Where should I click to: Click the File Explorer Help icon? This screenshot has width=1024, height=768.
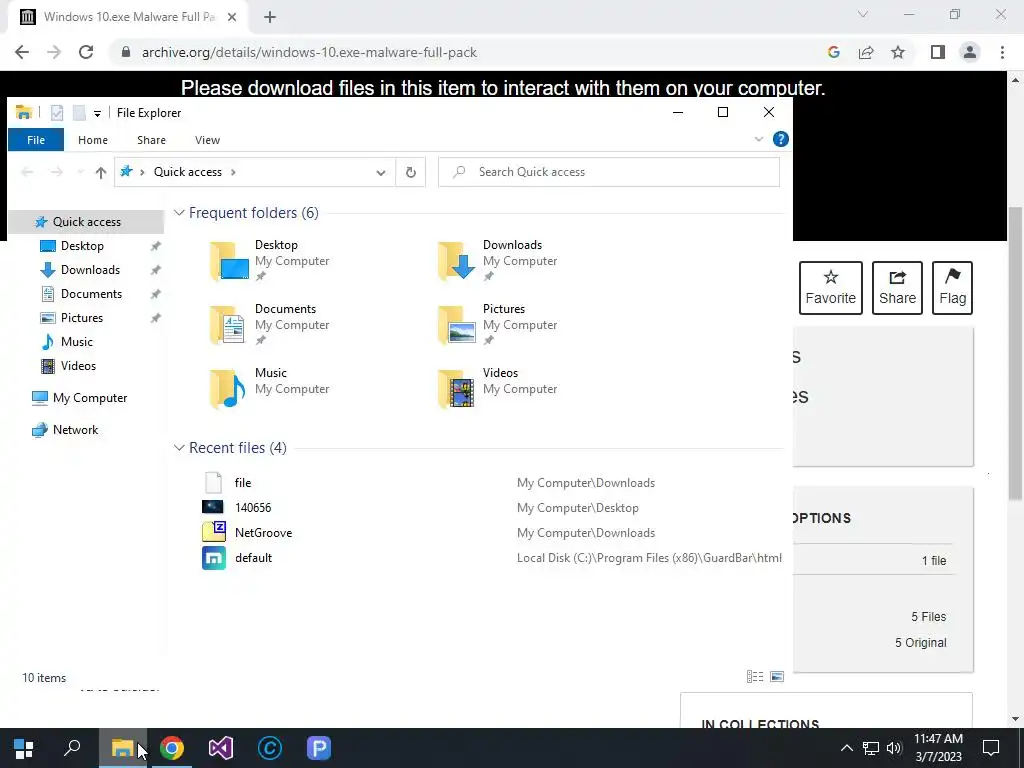[x=780, y=139]
